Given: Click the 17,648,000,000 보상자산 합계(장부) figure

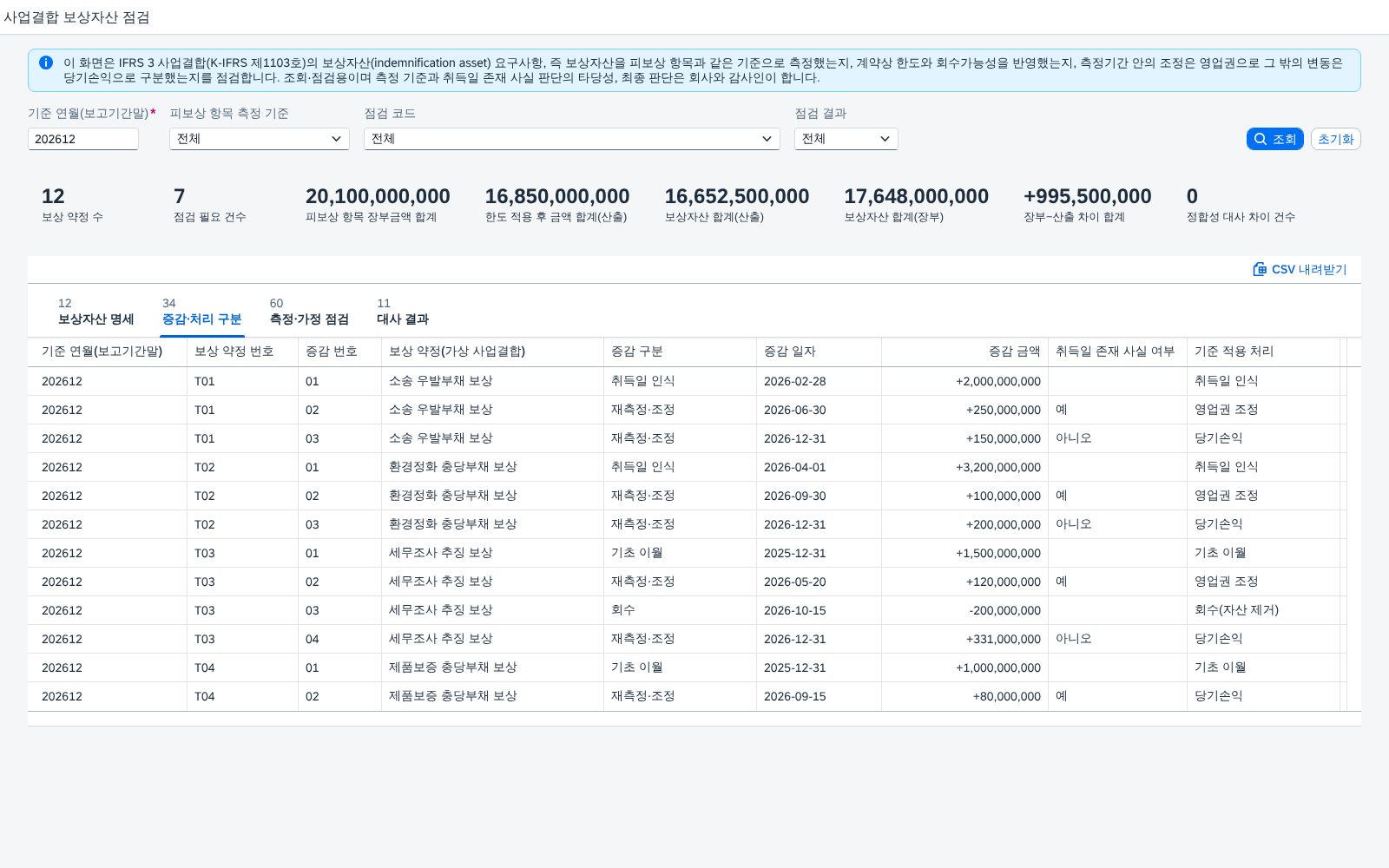Looking at the screenshot, I should [x=916, y=196].
